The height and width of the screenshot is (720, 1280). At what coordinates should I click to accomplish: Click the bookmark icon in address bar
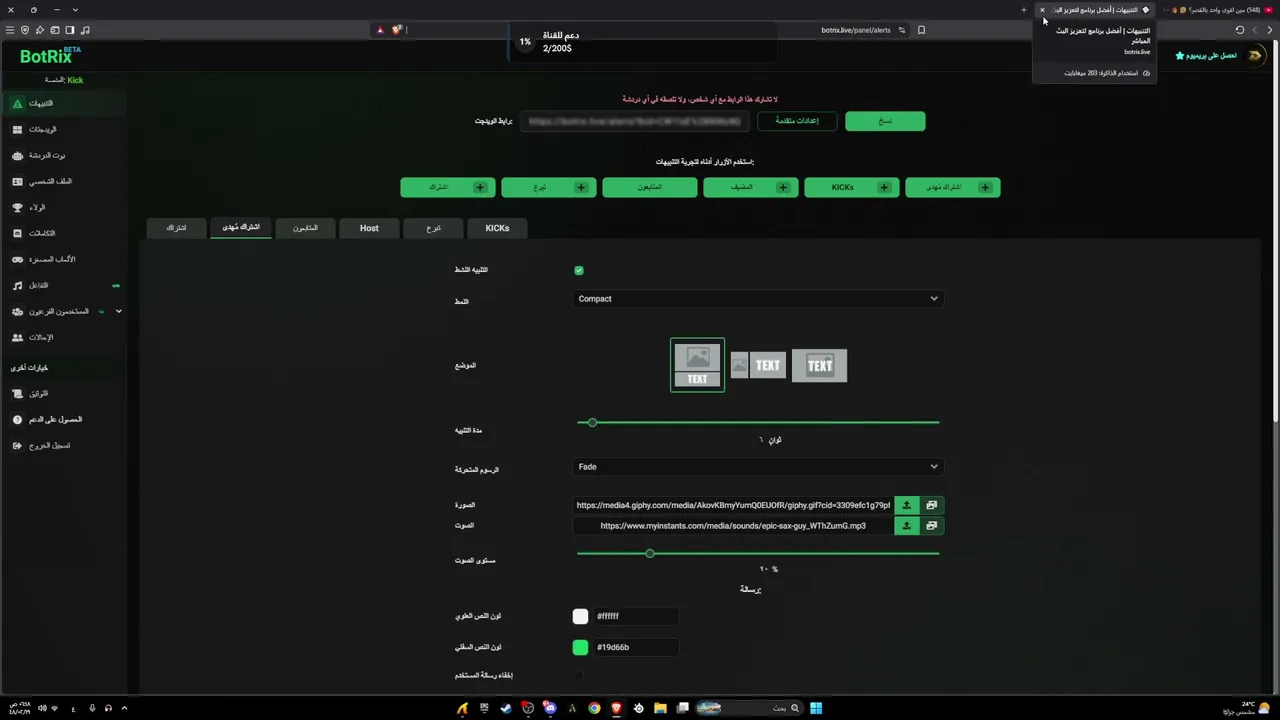pyautogui.click(x=921, y=30)
